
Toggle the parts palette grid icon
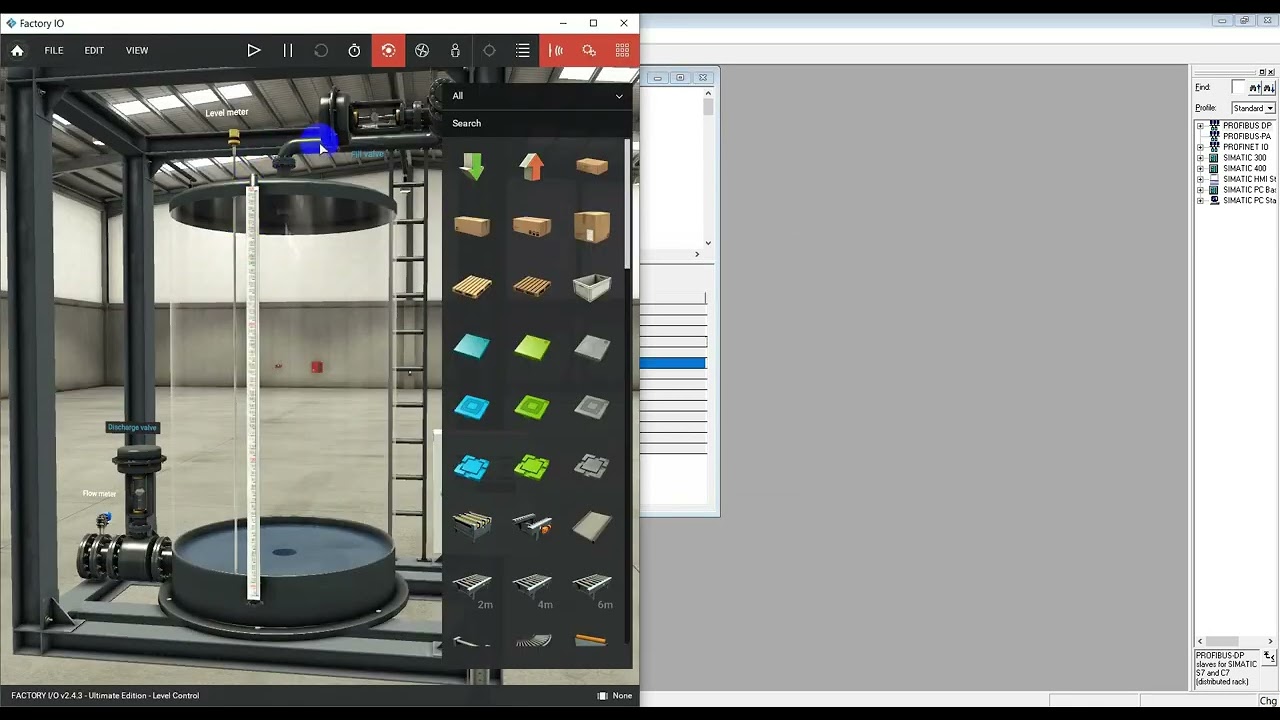coord(622,50)
